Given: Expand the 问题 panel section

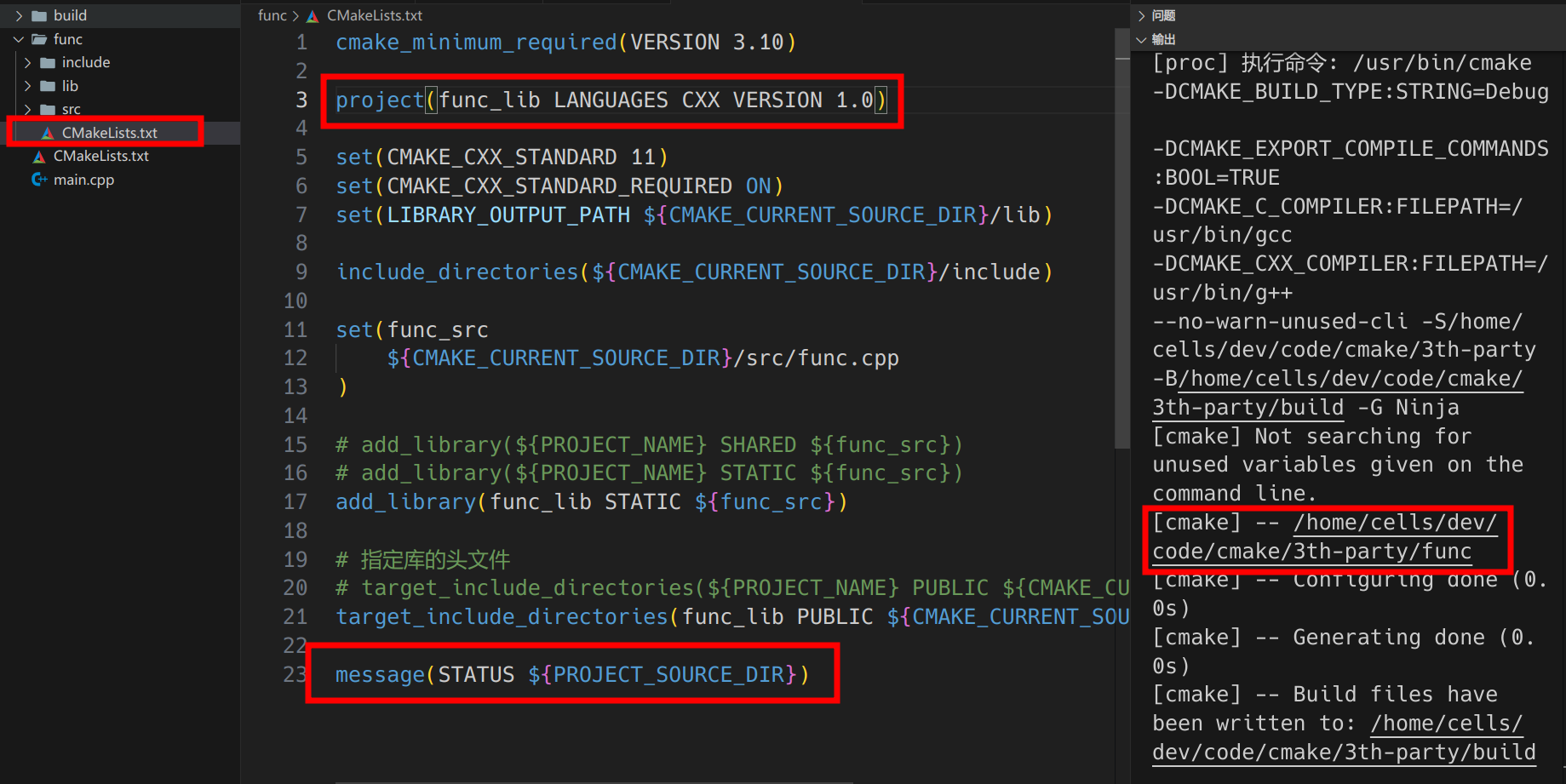Looking at the screenshot, I should pyautogui.click(x=1142, y=15).
